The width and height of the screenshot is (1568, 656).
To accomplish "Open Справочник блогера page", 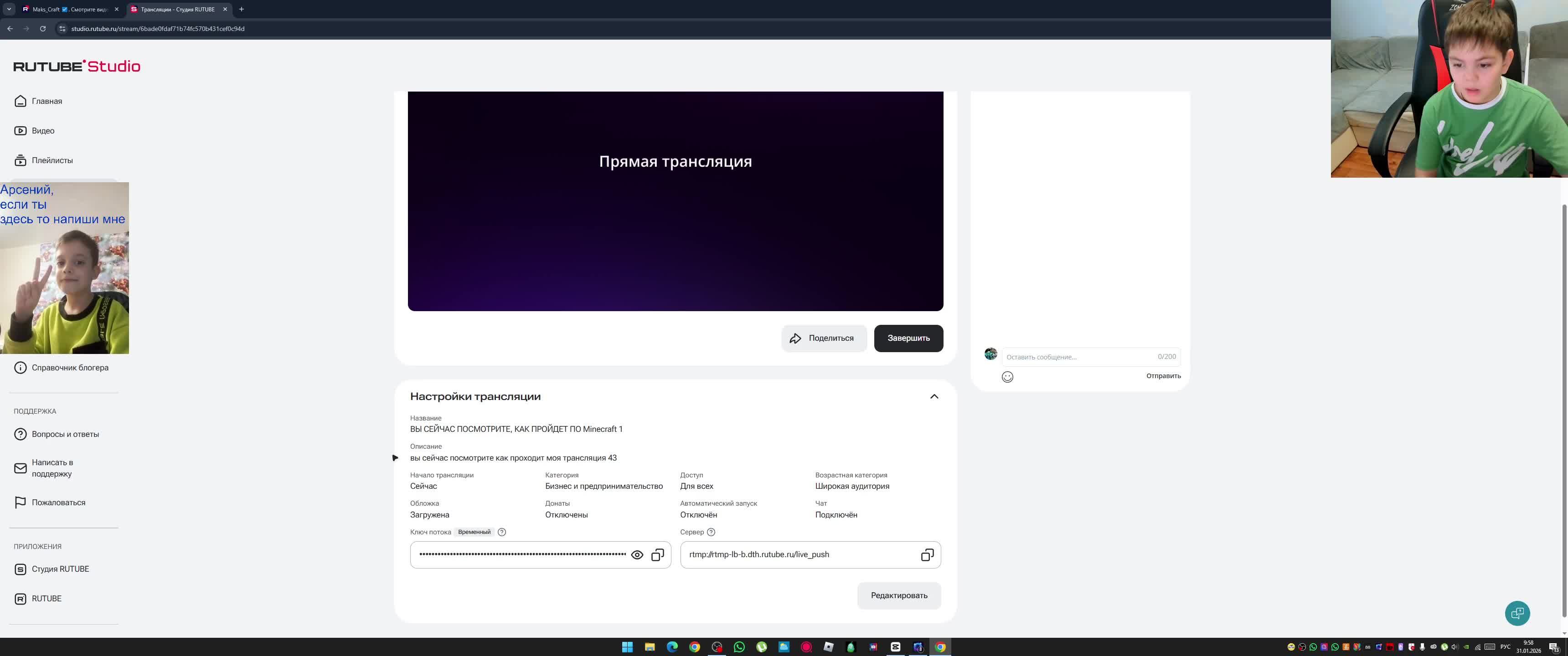I will pos(69,368).
